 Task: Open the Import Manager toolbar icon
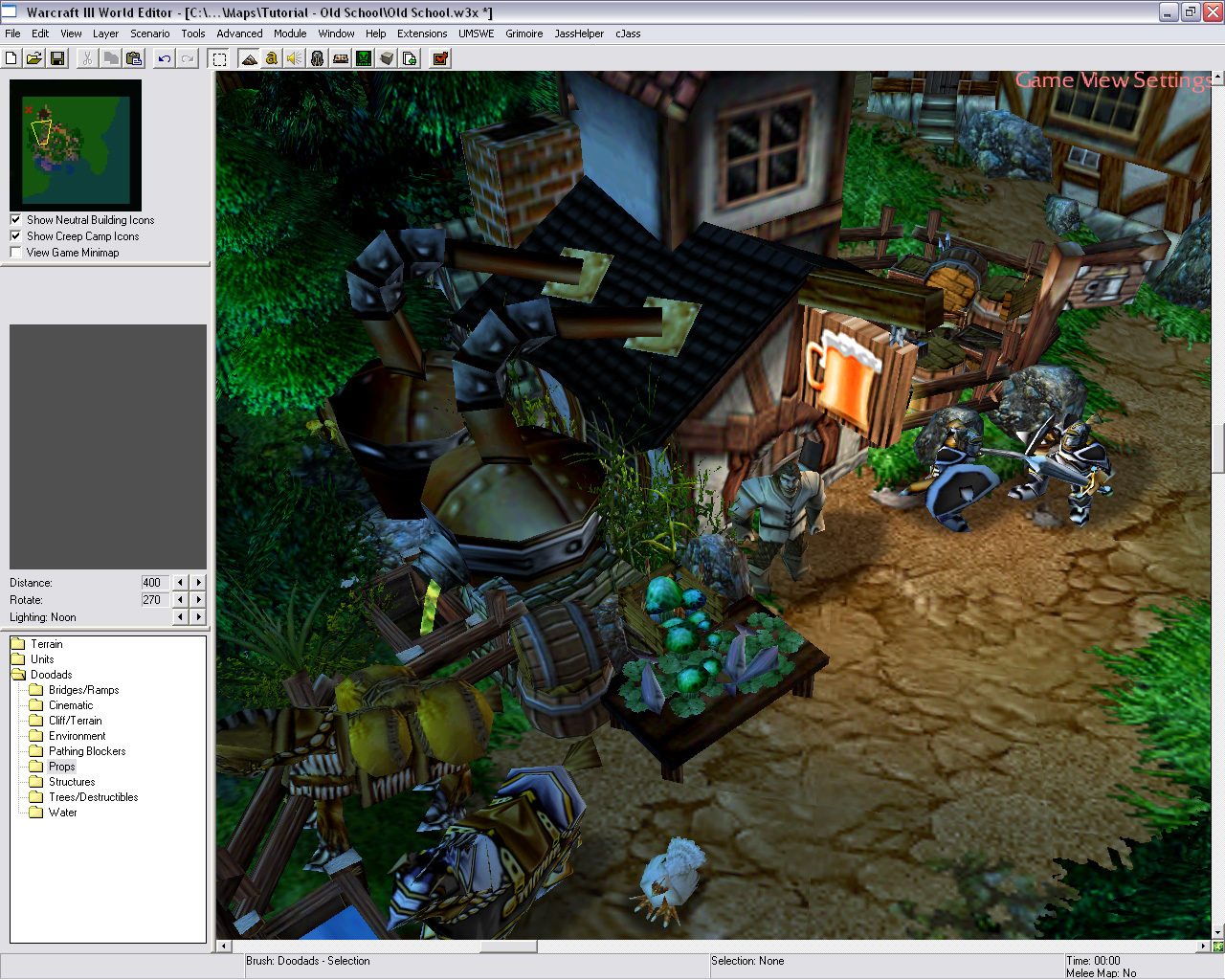click(x=410, y=58)
